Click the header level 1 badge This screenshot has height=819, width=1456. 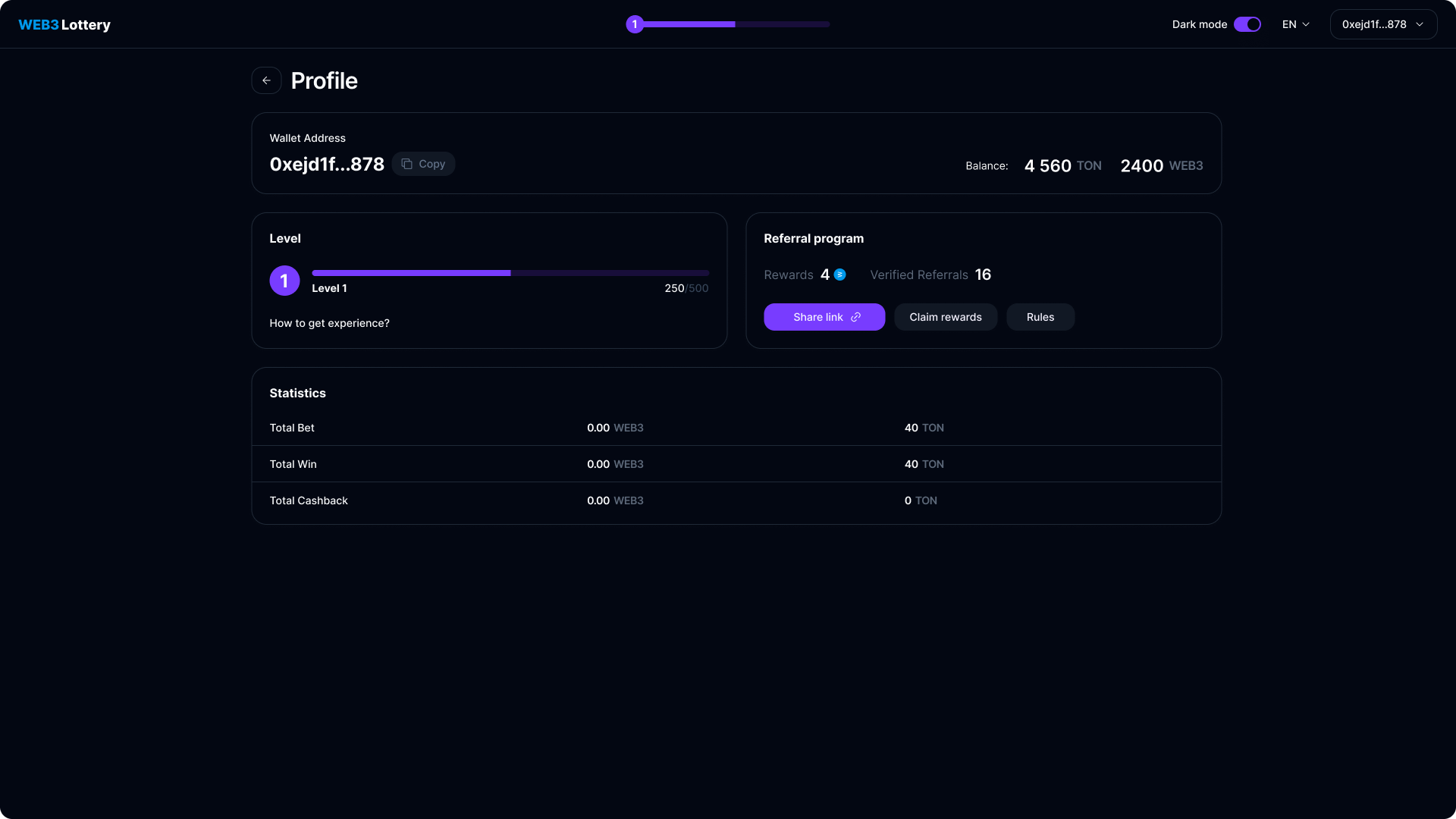635,24
